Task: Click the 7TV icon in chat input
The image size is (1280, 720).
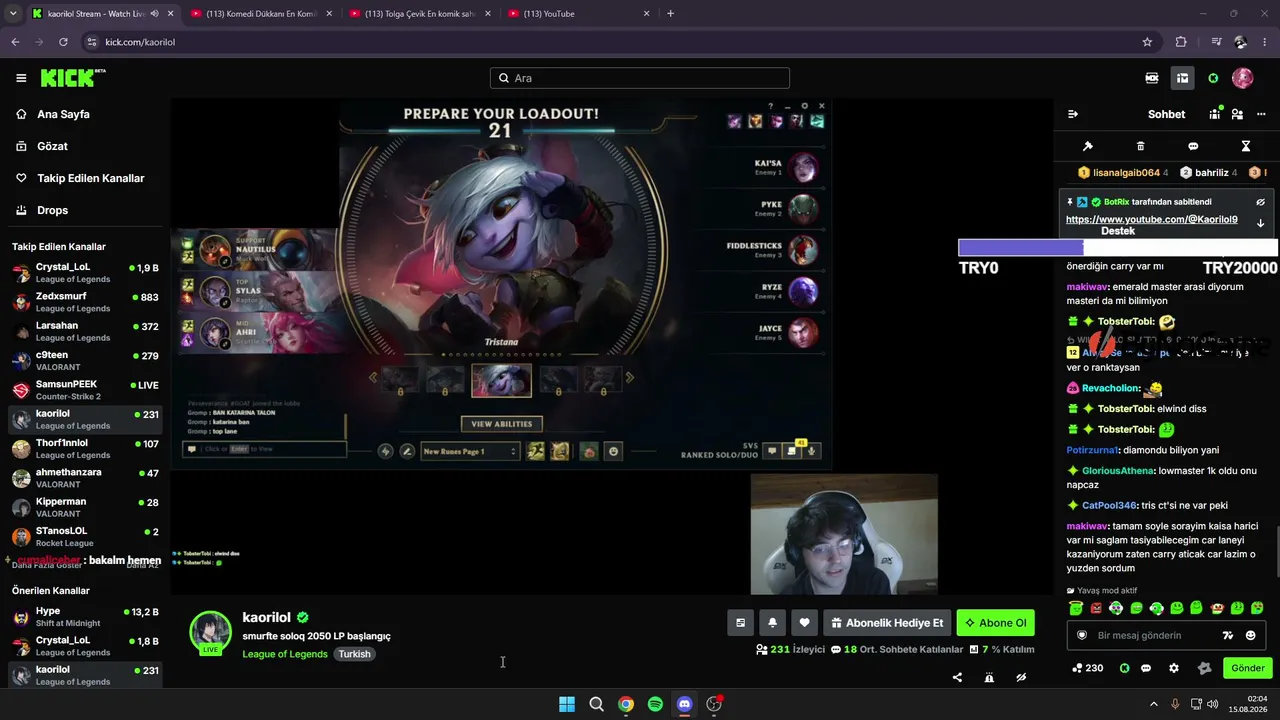Action: click(x=1228, y=635)
